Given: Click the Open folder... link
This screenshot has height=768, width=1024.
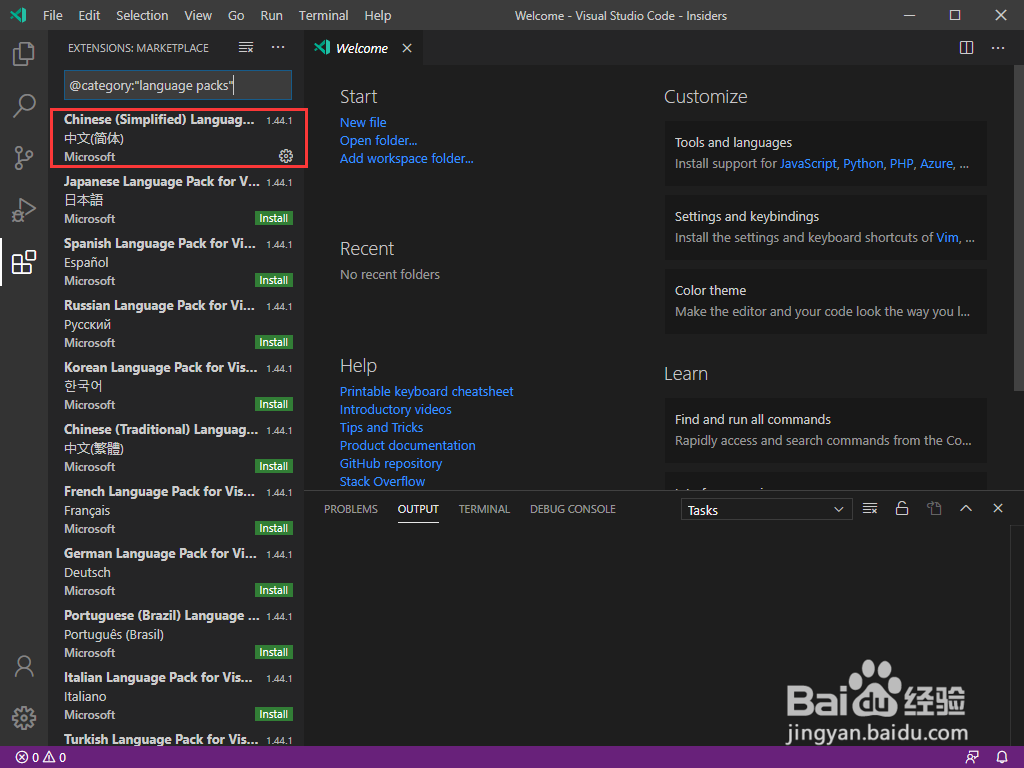Looking at the screenshot, I should (x=379, y=140).
